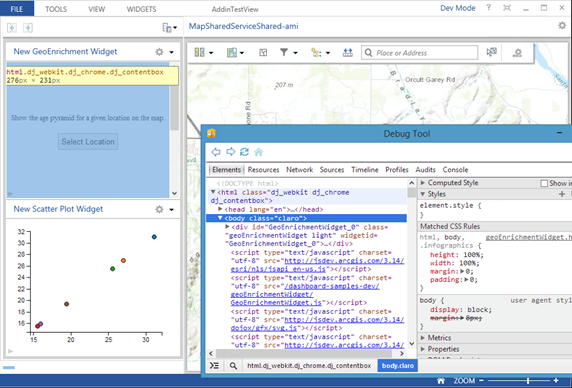Switch to the Network tab

[299, 170]
